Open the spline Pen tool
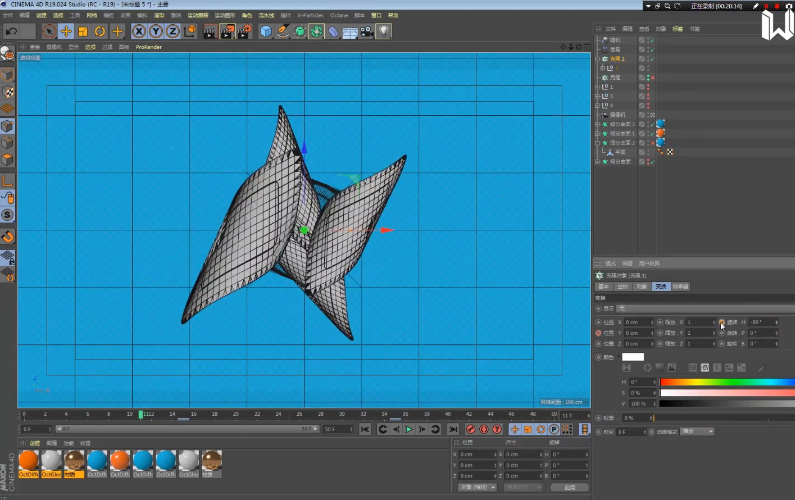 [283, 31]
